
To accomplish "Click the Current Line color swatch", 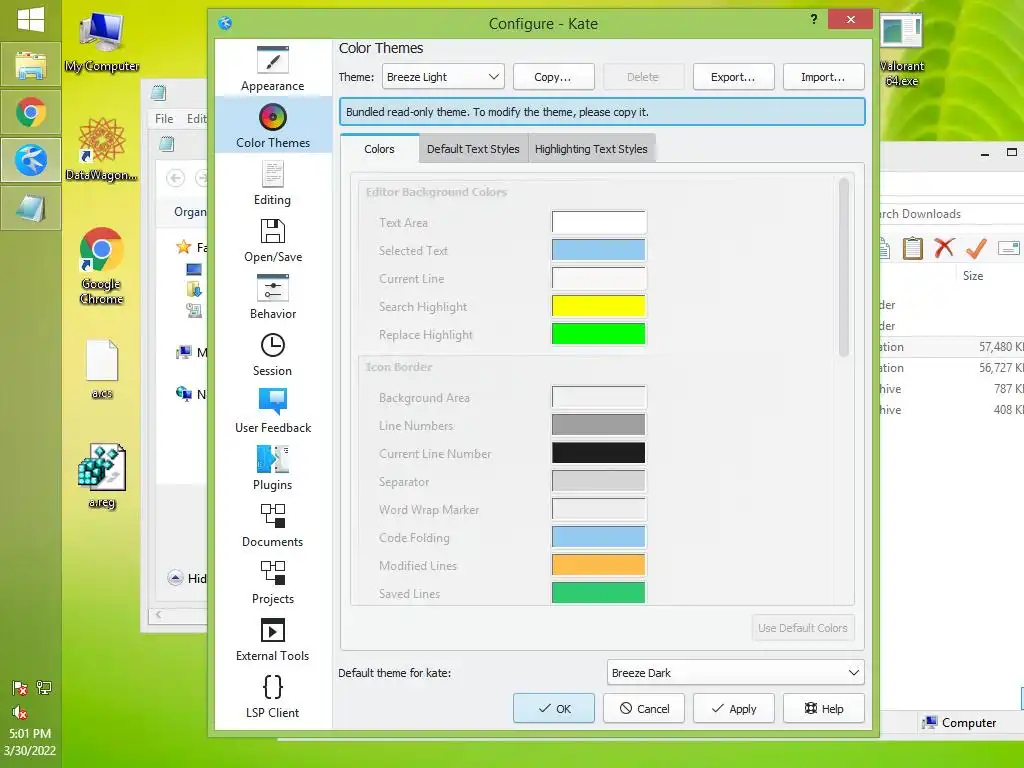I will [x=599, y=278].
